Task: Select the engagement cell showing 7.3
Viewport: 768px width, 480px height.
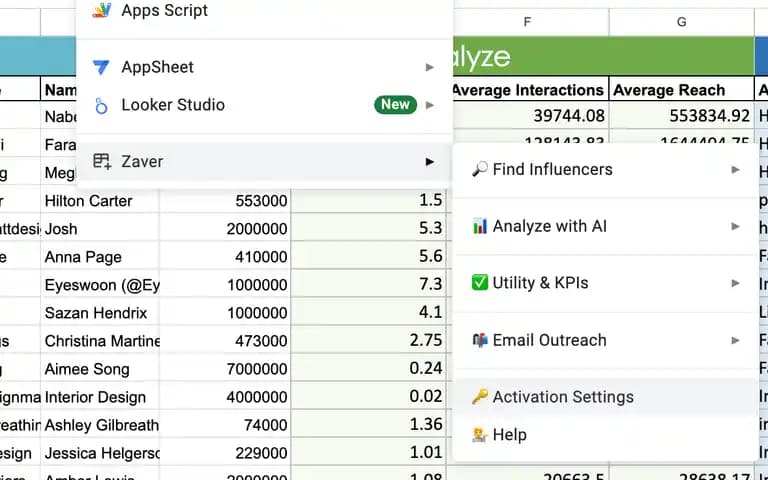Action: pyautogui.click(x=368, y=285)
